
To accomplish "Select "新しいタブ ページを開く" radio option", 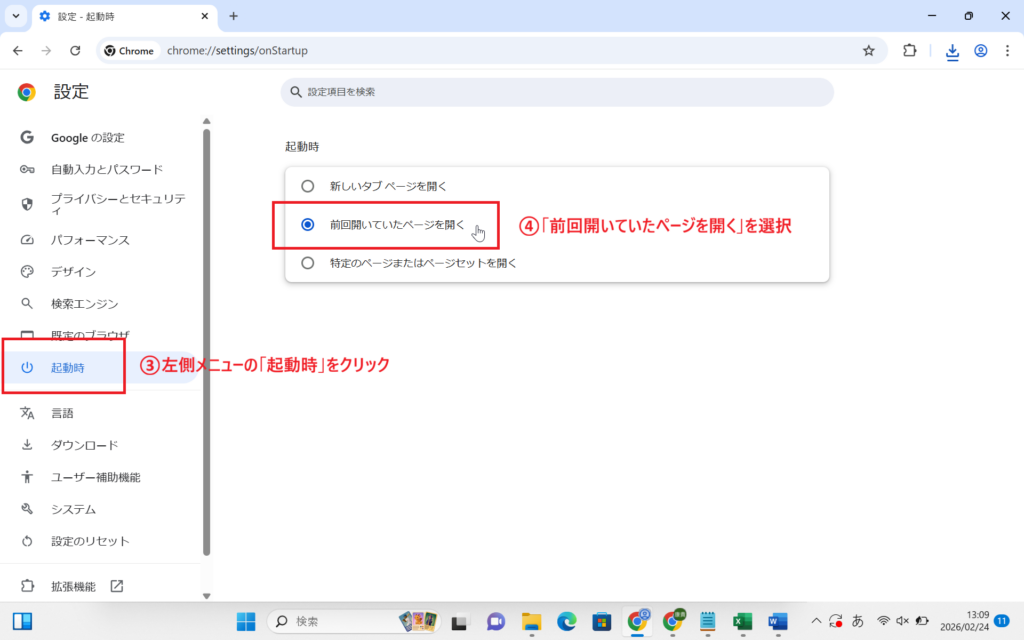I will tap(308, 186).
